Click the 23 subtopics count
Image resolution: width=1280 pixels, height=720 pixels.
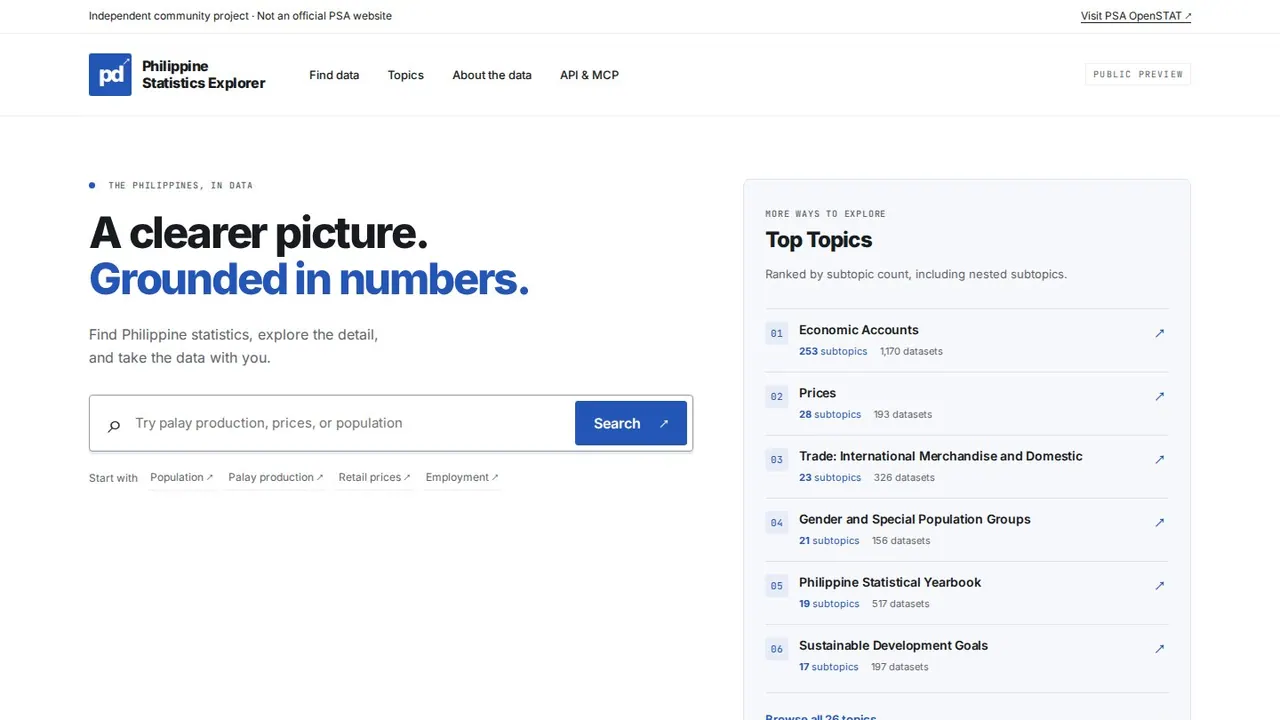pos(830,478)
